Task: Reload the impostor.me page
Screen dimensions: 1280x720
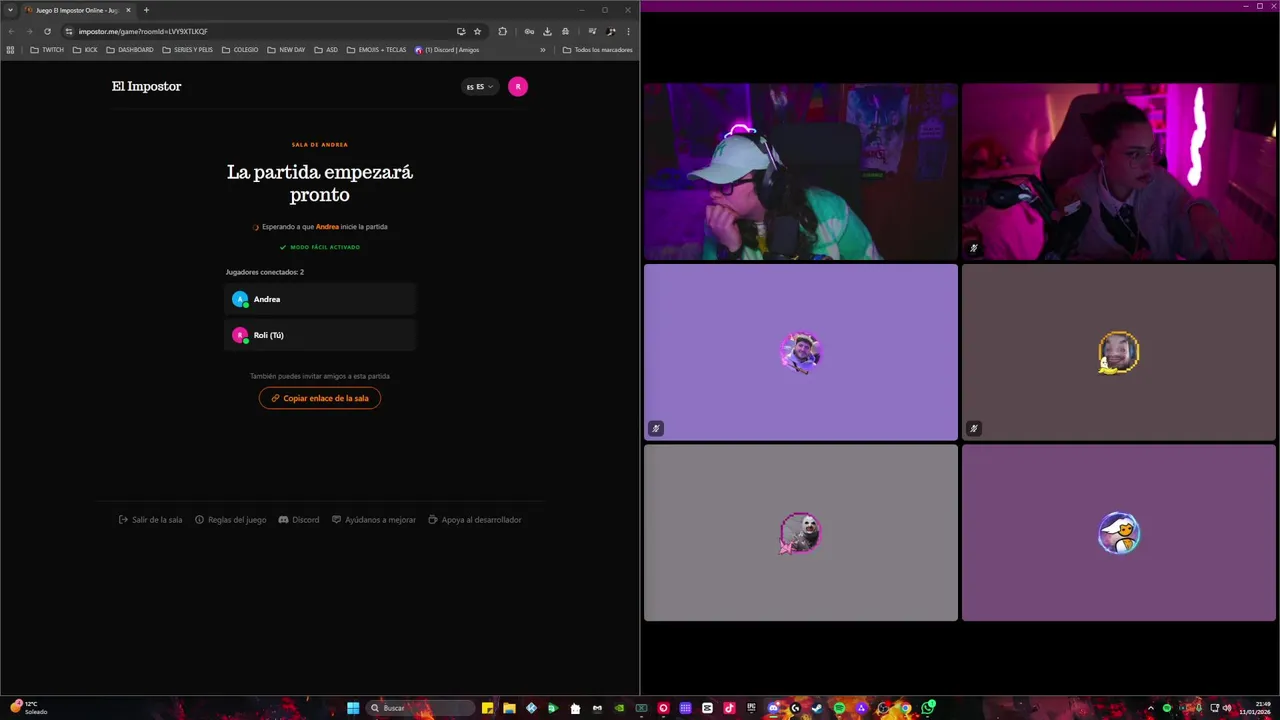Action: pos(47,31)
